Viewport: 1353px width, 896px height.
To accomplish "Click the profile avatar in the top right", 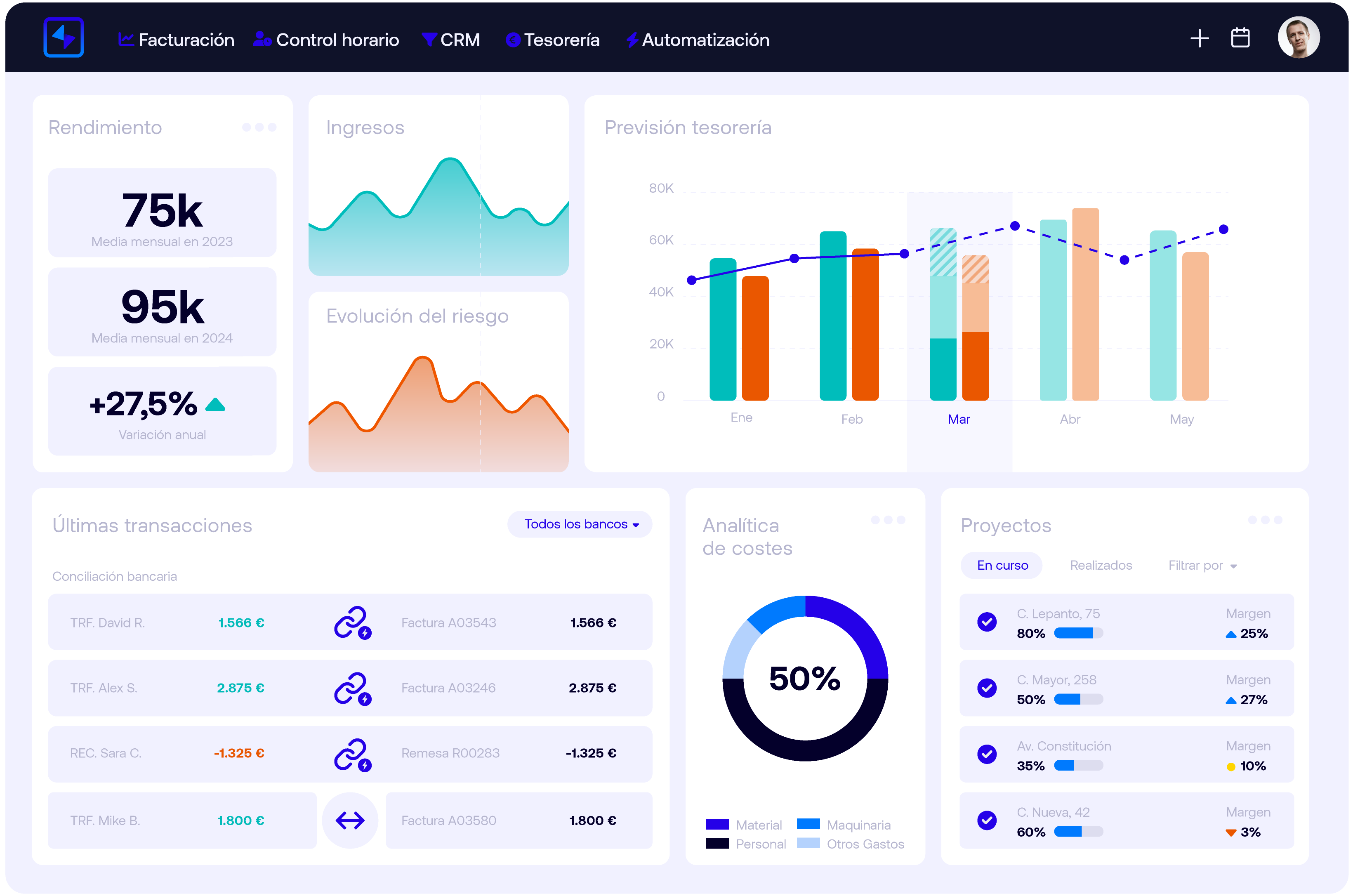I will [1299, 37].
